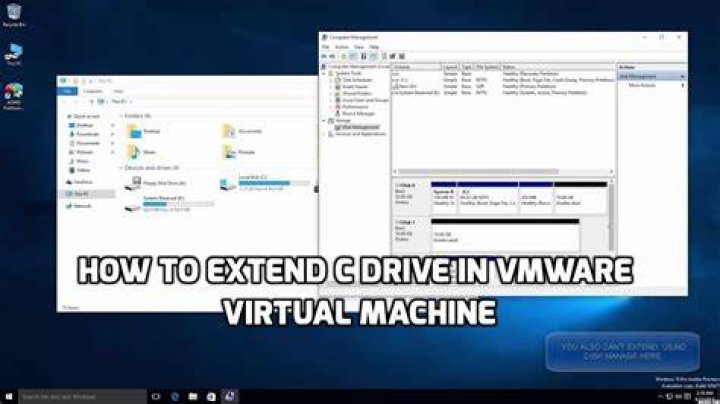Click This PC in the address bar
The width and height of the screenshot is (720, 404).
point(119,101)
